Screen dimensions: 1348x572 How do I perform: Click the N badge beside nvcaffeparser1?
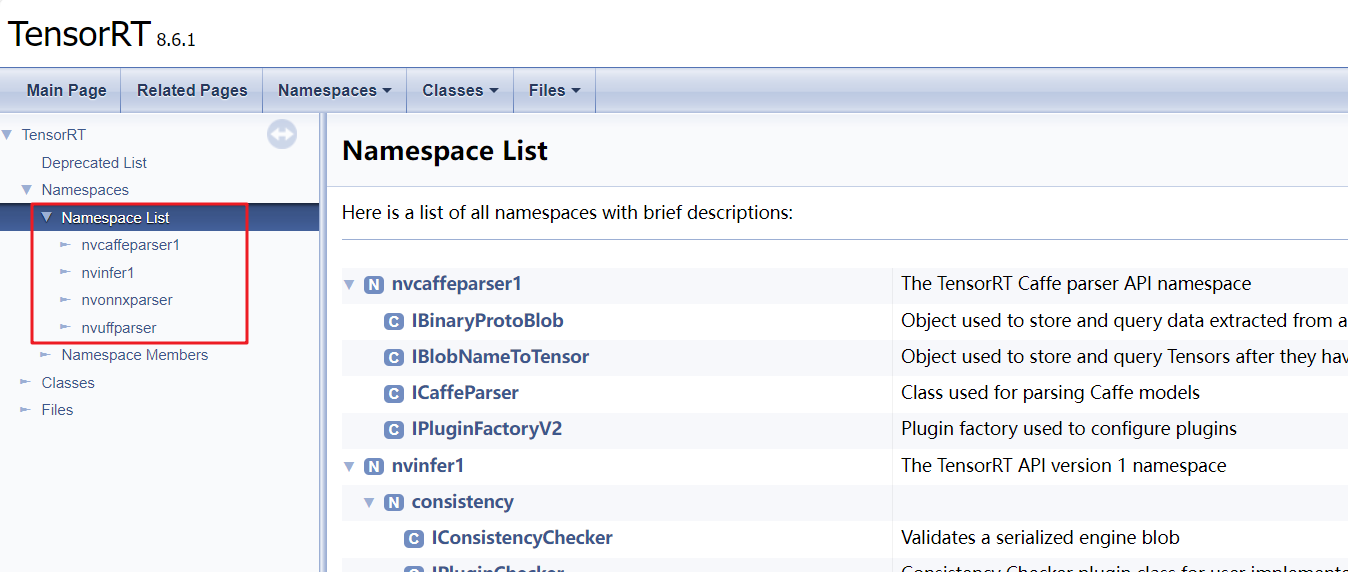[x=374, y=284]
